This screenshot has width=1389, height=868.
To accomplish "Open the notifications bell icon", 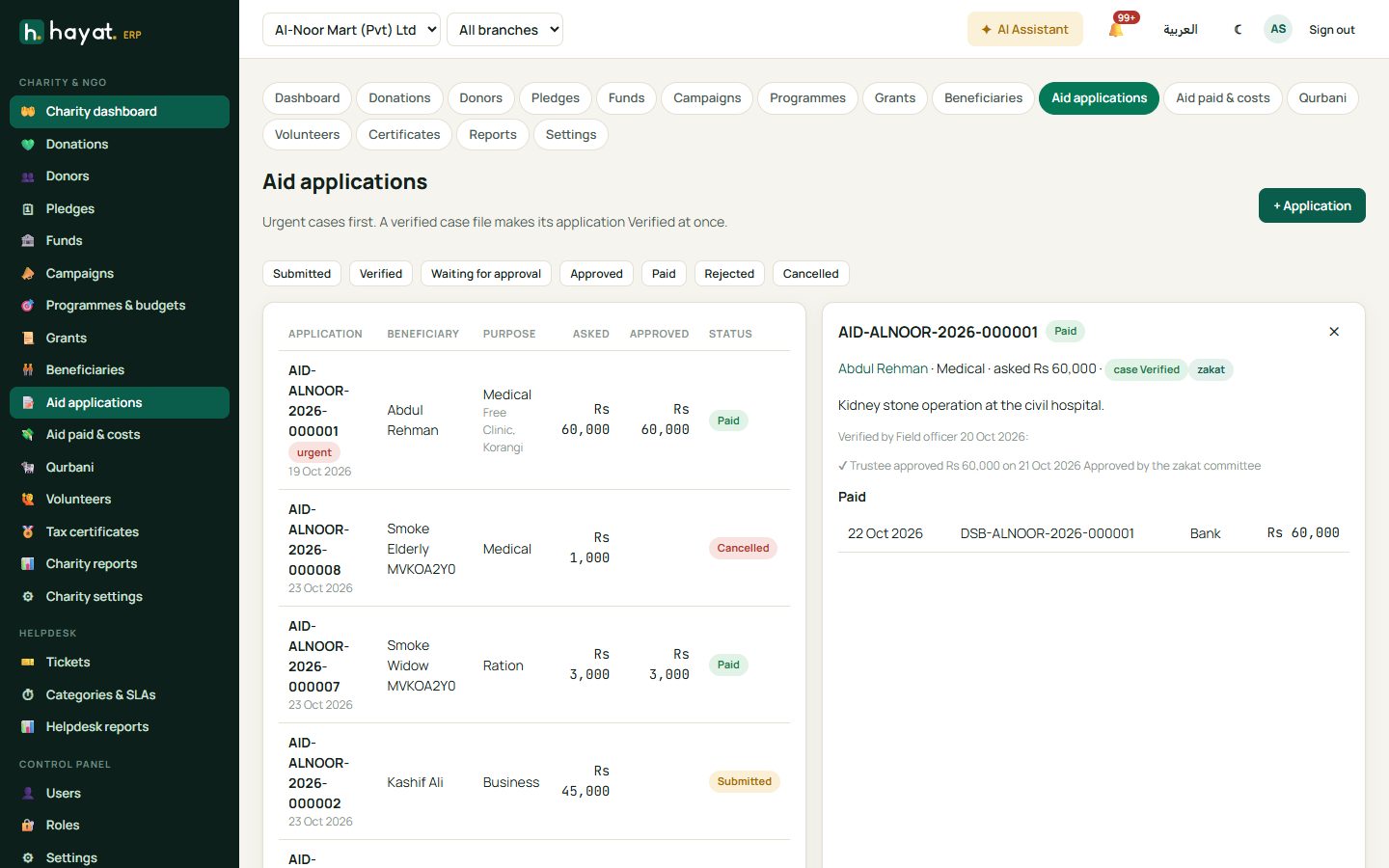I will pos(1116,30).
